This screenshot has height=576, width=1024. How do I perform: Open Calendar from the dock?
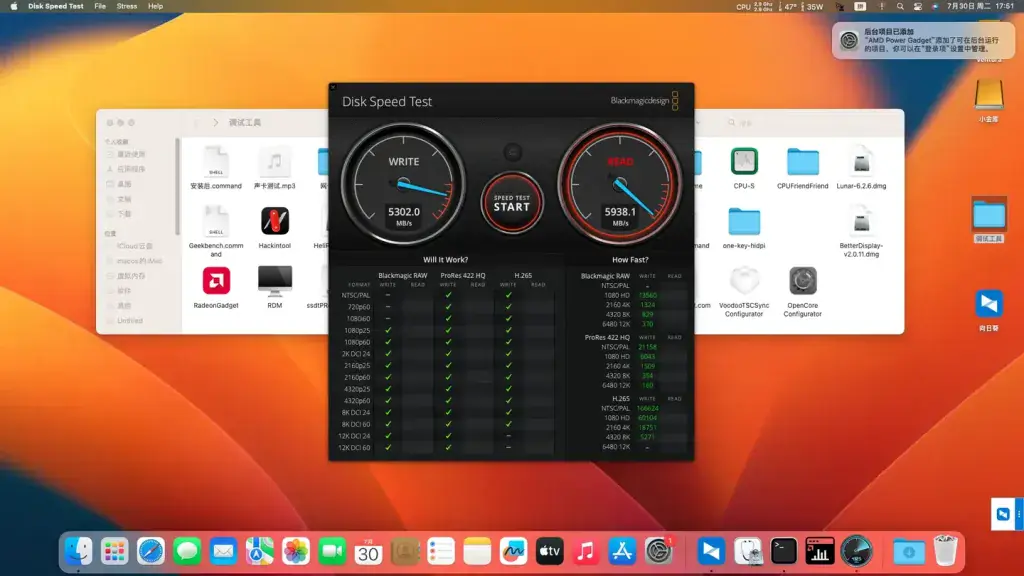(368, 552)
